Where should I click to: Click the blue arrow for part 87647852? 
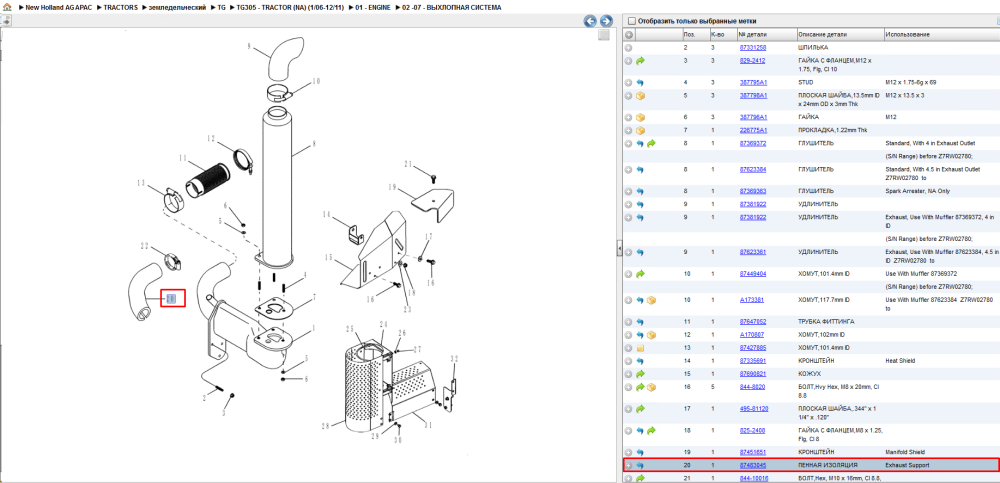[x=640, y=322]
